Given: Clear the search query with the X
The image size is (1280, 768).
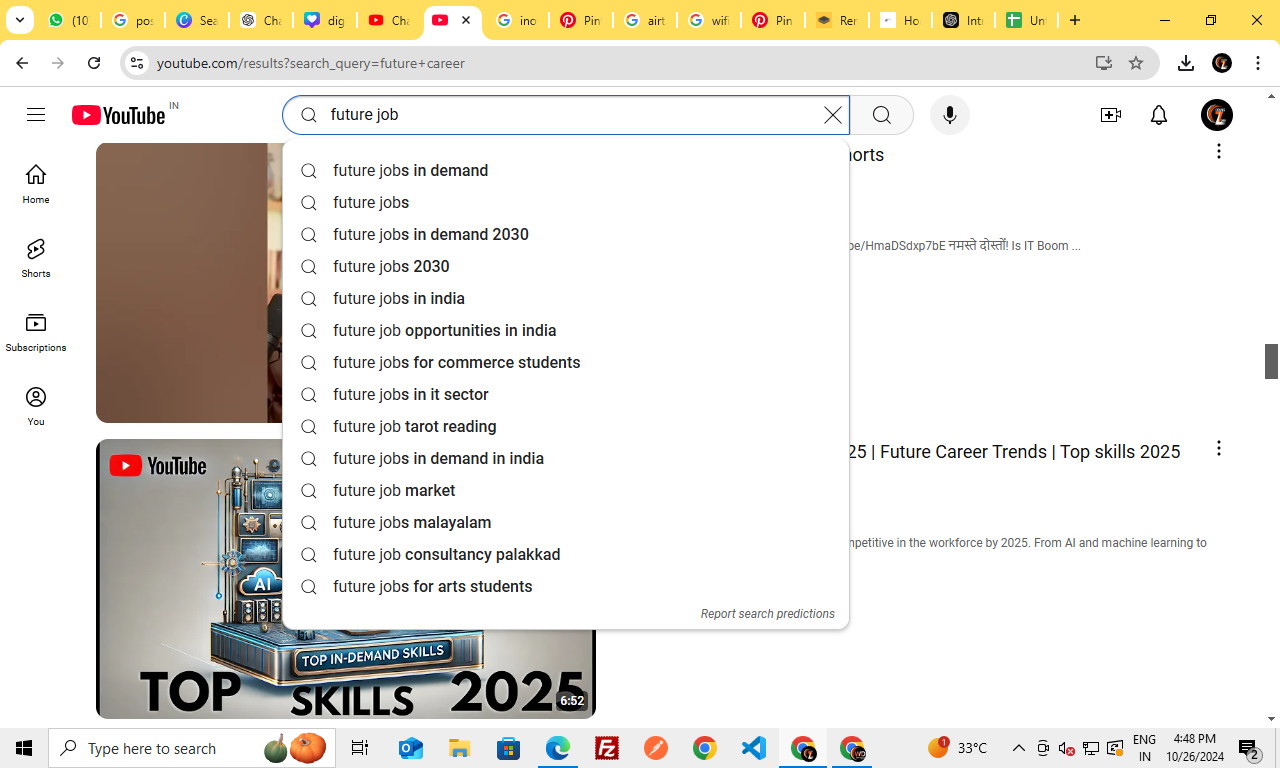Looking at the screenshot, I should point(832,115).
